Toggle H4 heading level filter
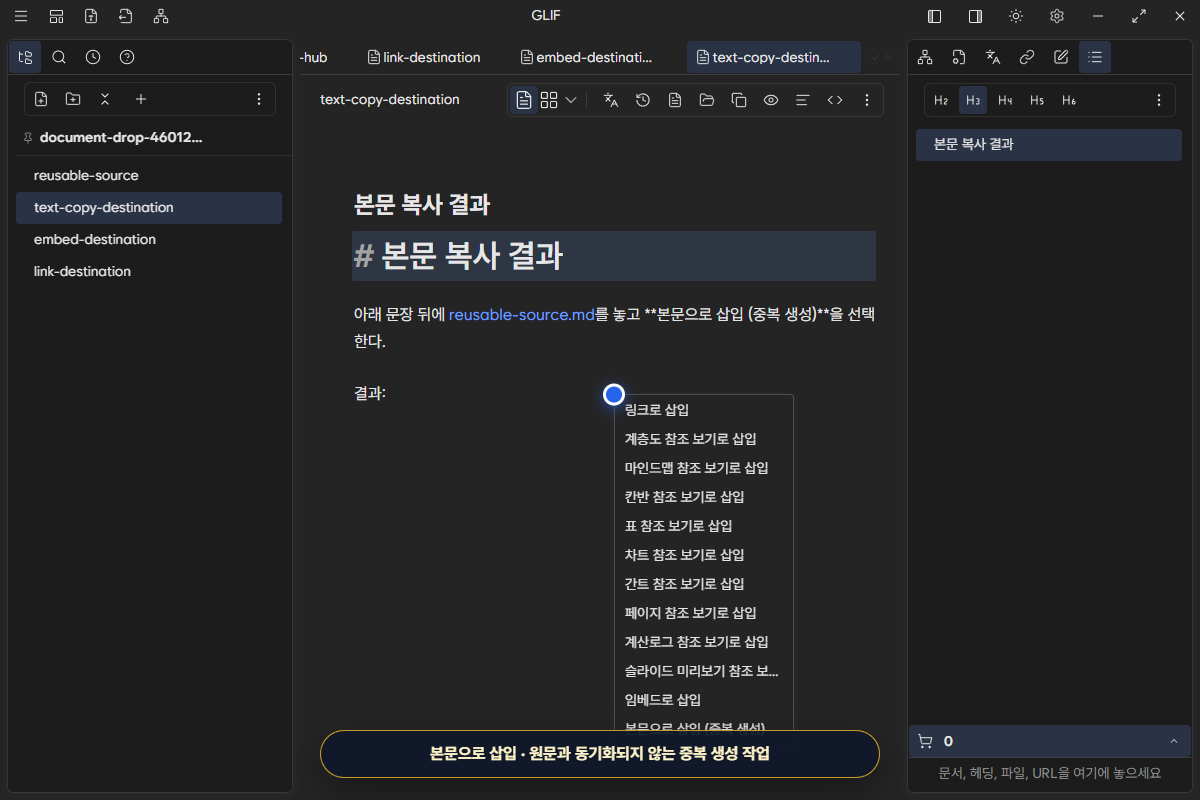Viewport: 1200px width, 800px height. point(1005,100)
